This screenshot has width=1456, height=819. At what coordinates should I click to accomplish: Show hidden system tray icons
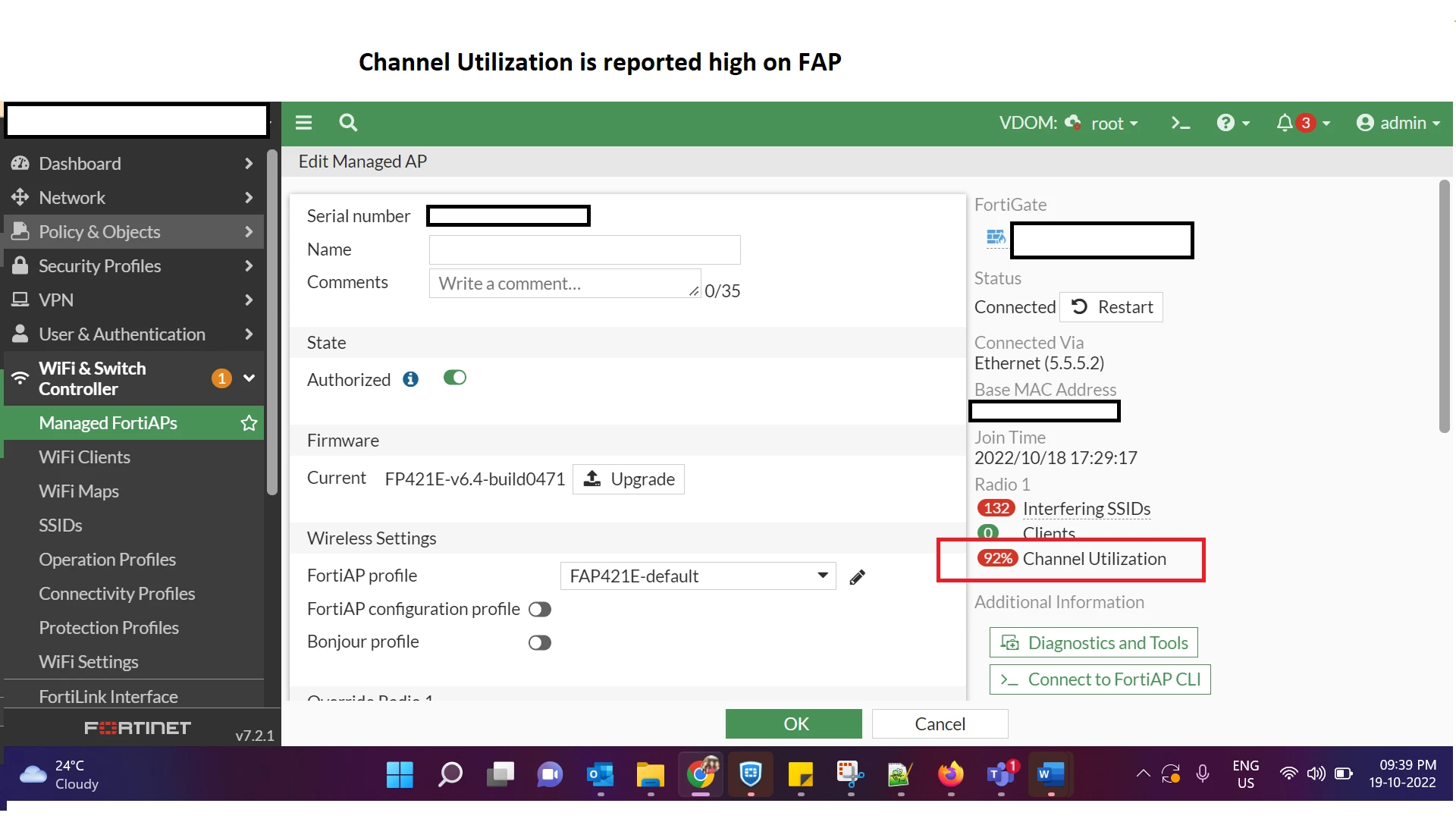pos(1143,773)
